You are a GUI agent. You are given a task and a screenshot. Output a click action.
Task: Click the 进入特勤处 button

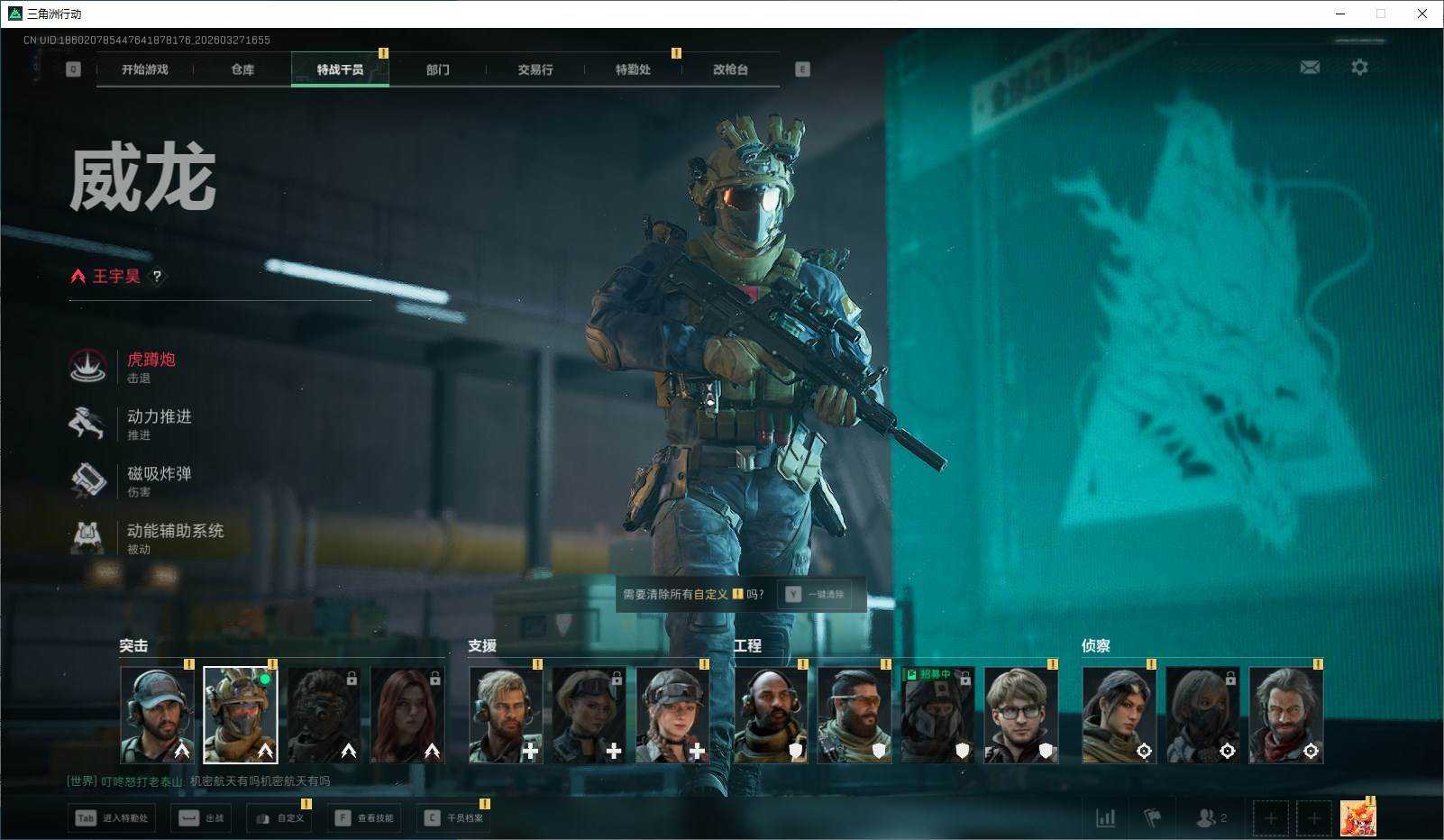click(111, 818)
